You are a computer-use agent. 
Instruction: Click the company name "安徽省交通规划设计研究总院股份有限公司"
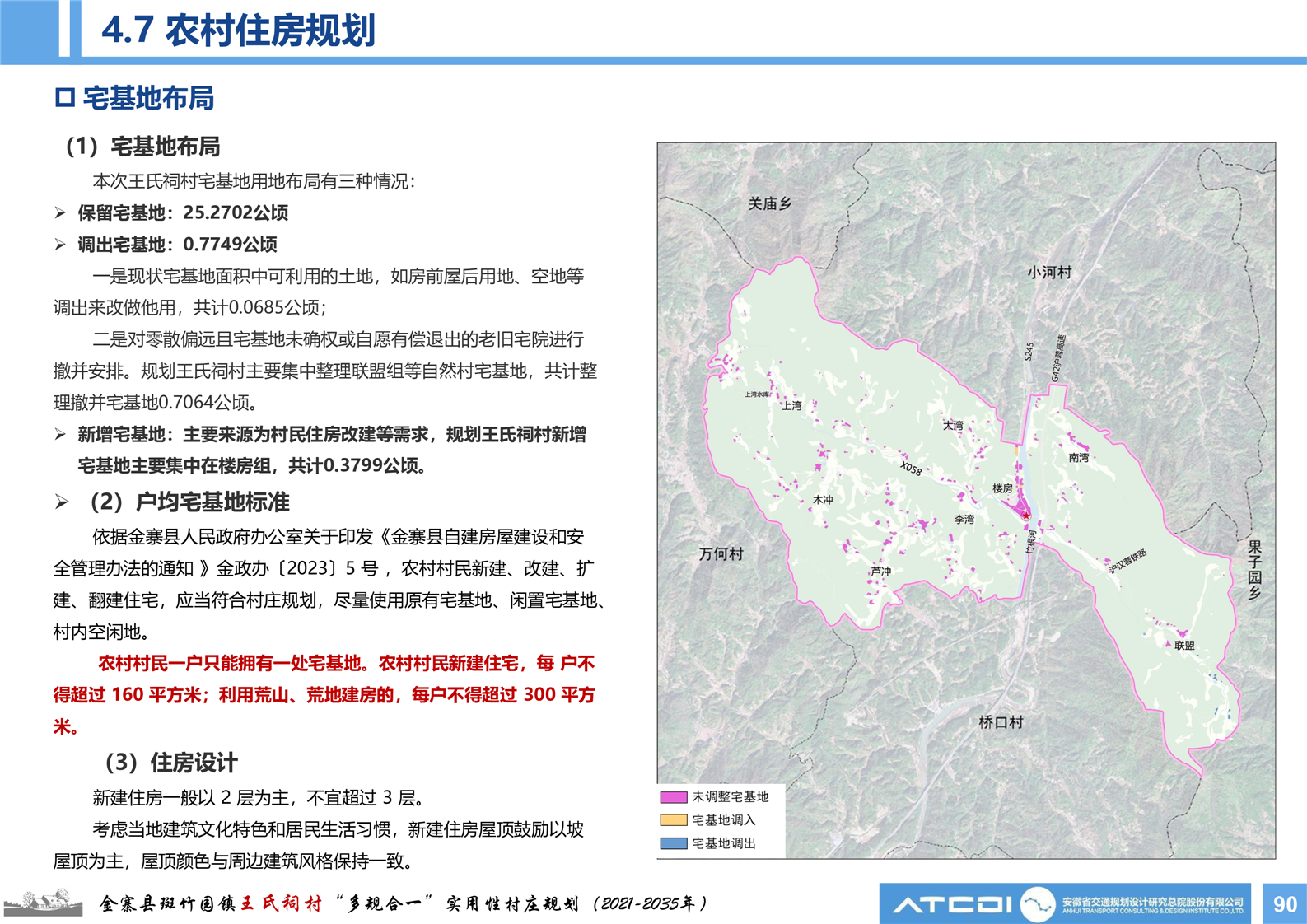click(1153, 902)
